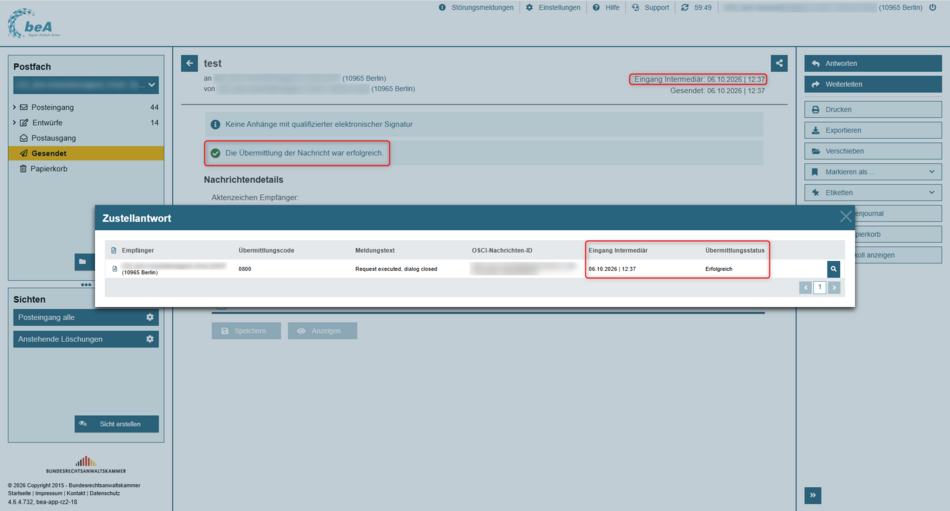
Task: Log out using the power icon
Action: (x=932, y=8)
